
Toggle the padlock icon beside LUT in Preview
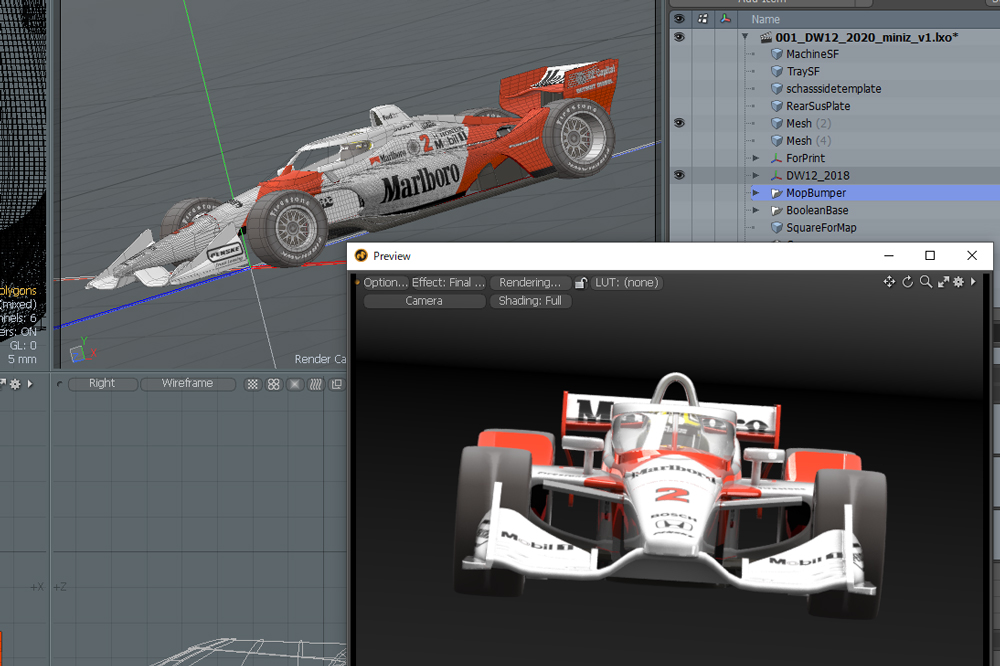tap(580, 282)
